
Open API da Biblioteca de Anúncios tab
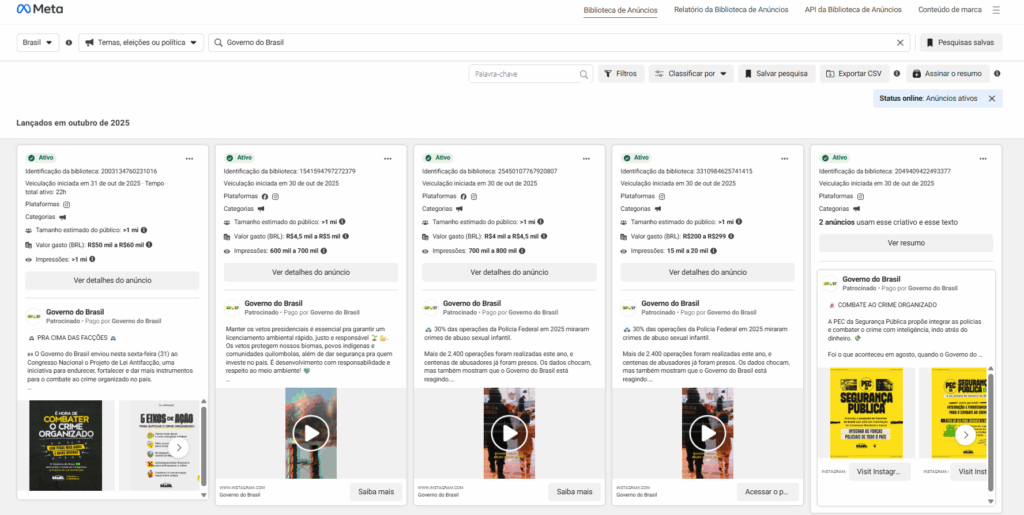(x=852, y=10)
